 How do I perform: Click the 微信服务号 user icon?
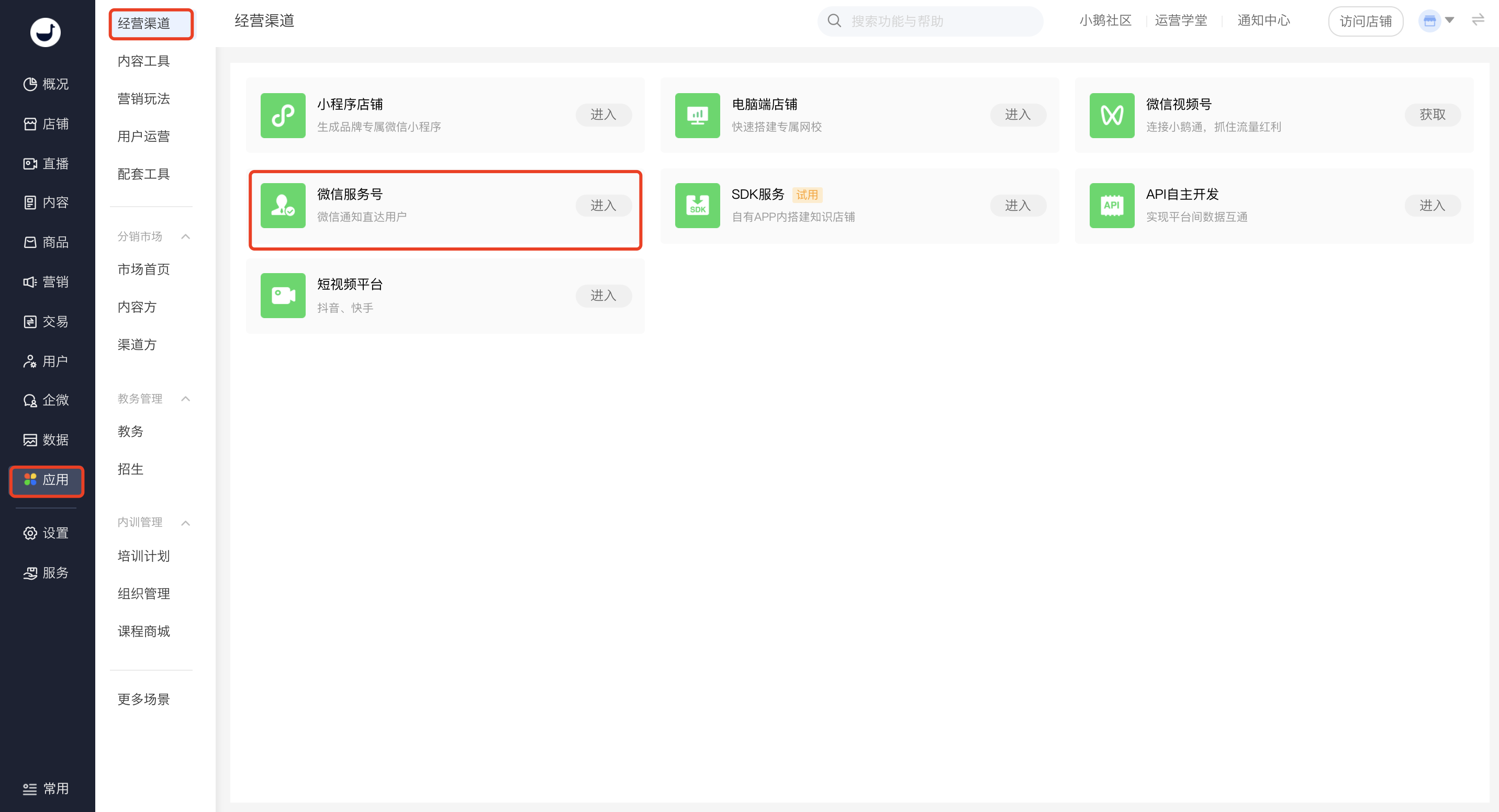tap(283, 205)
